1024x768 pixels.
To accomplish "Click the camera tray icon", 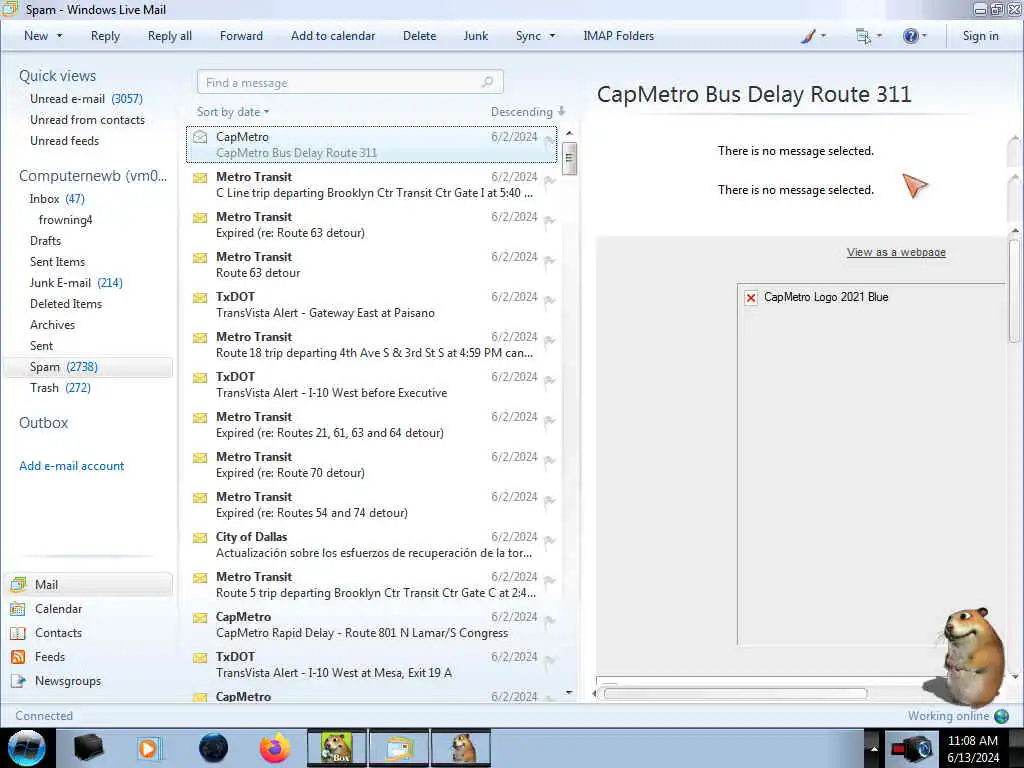I will pos(912,748).
